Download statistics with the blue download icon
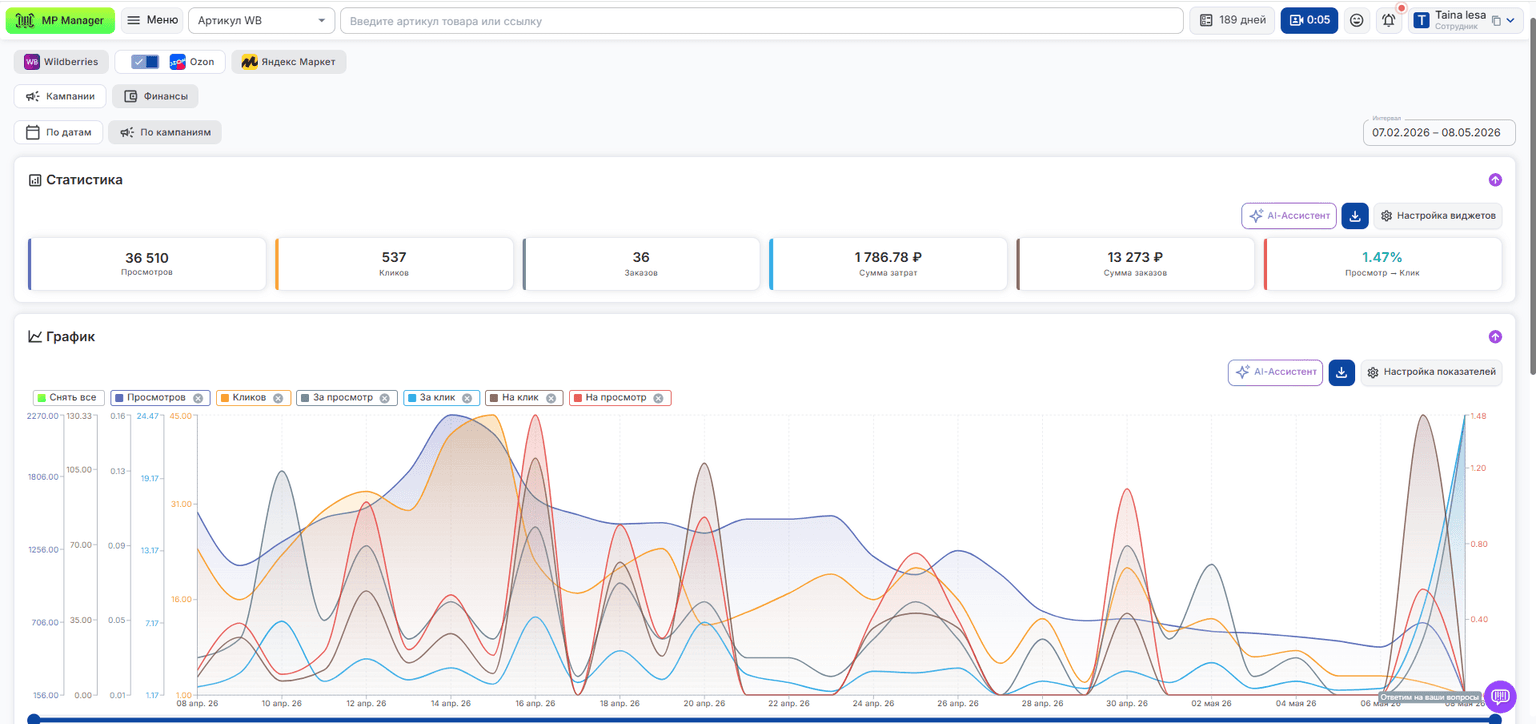The height and width of the screenshot is (724, 1536). [x=1354, y=215]
